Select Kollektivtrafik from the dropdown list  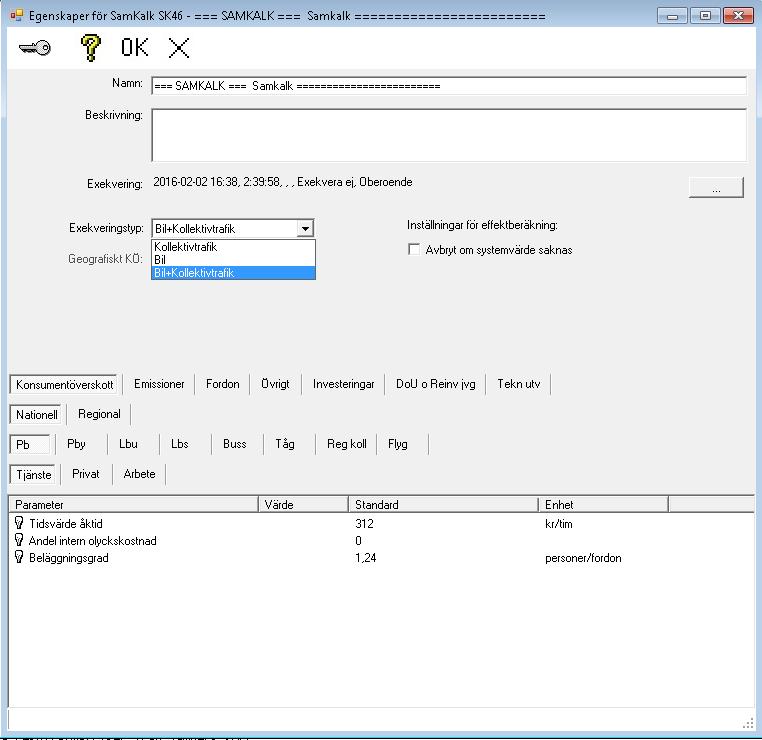coord(233,246)
